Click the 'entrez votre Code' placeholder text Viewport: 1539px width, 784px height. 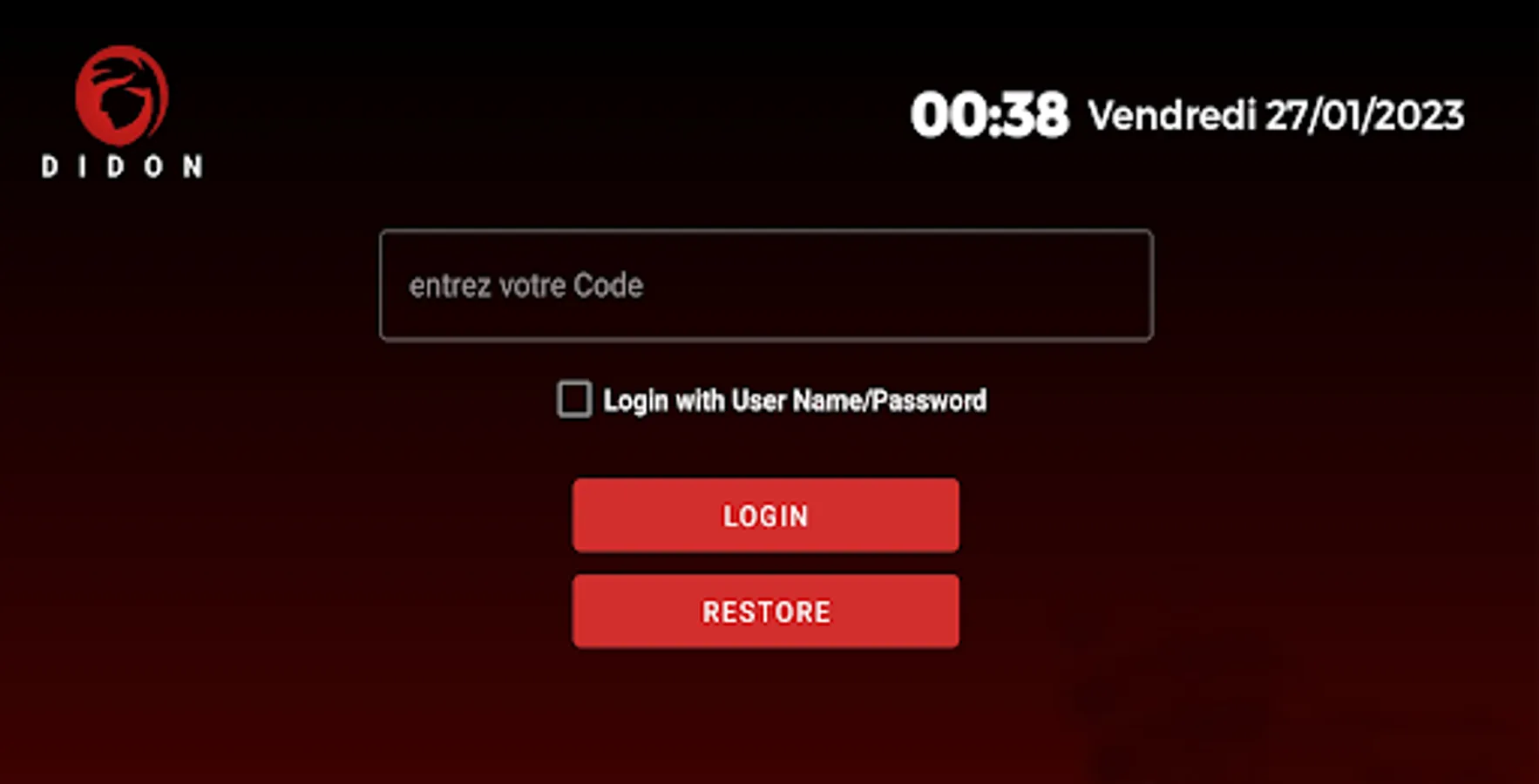point(526,286)
